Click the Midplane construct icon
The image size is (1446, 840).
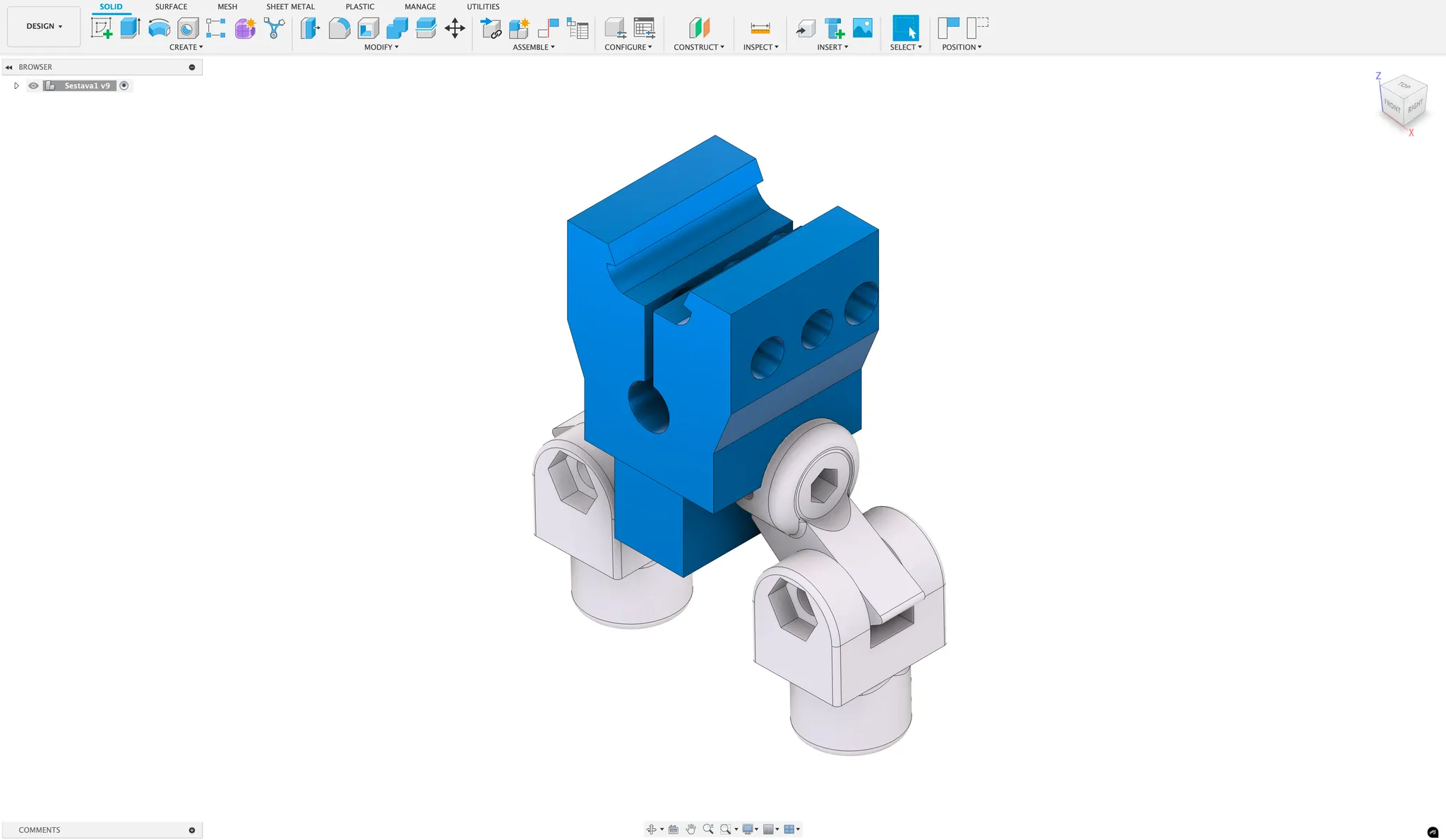[x=699, y=28]
